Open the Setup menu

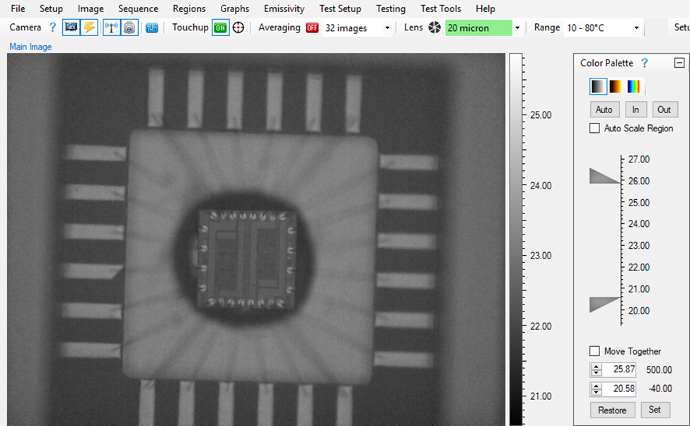click(51, 8)
